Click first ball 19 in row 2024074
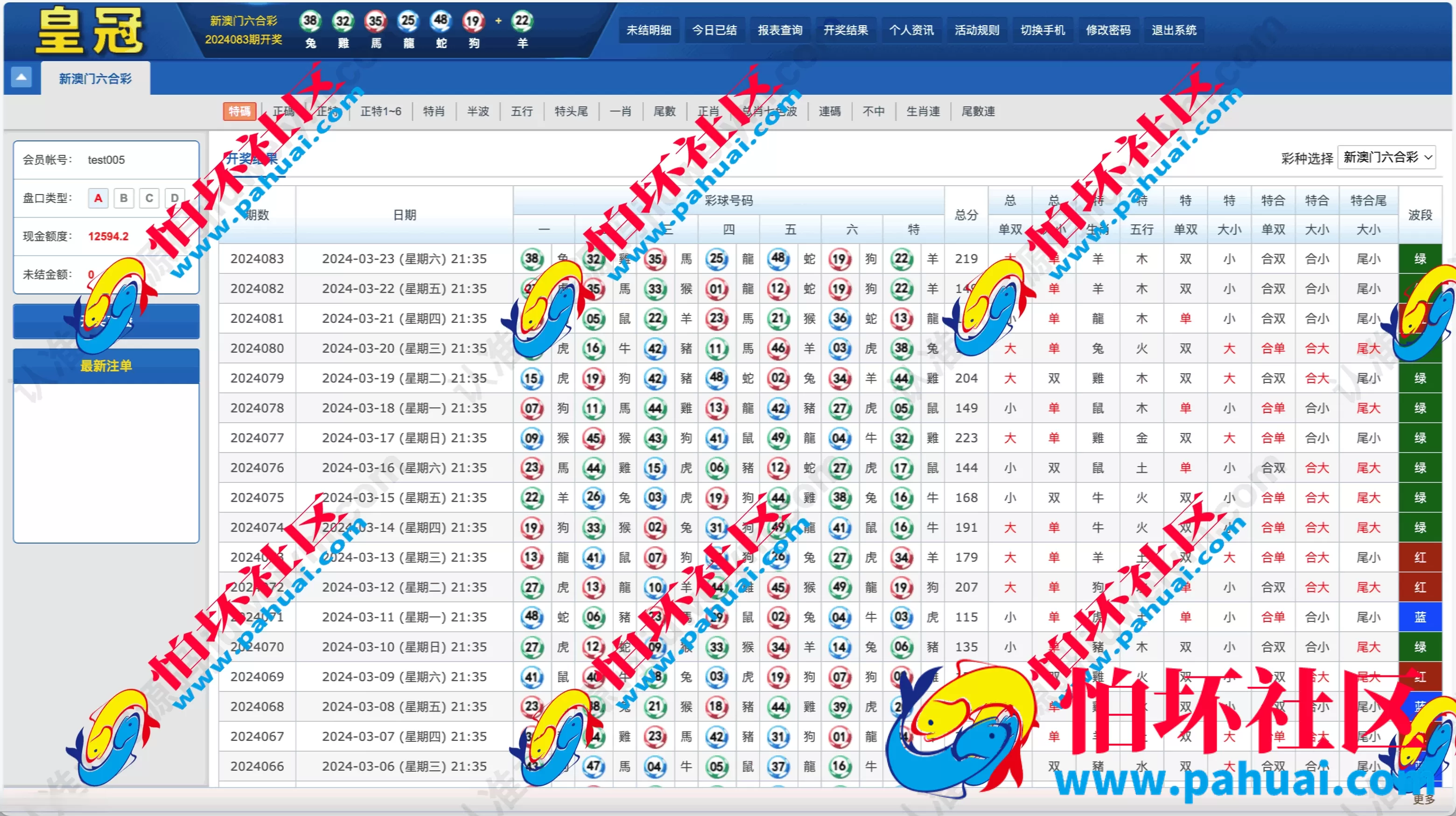Image resolution: width=1456 pixels, height=816 pixels. point(532,528)
